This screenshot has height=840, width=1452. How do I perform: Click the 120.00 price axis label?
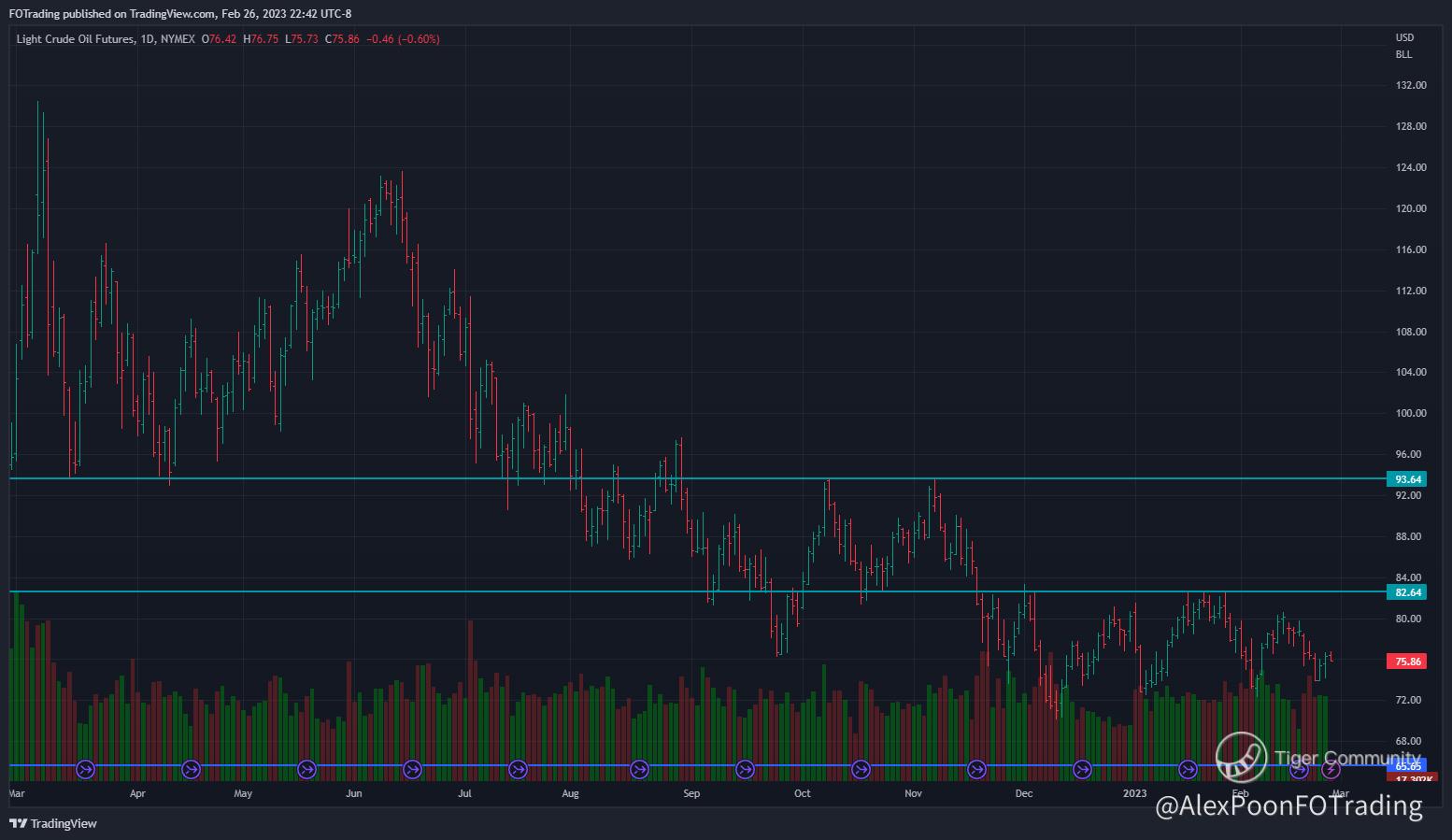(x=1411, y=209)
